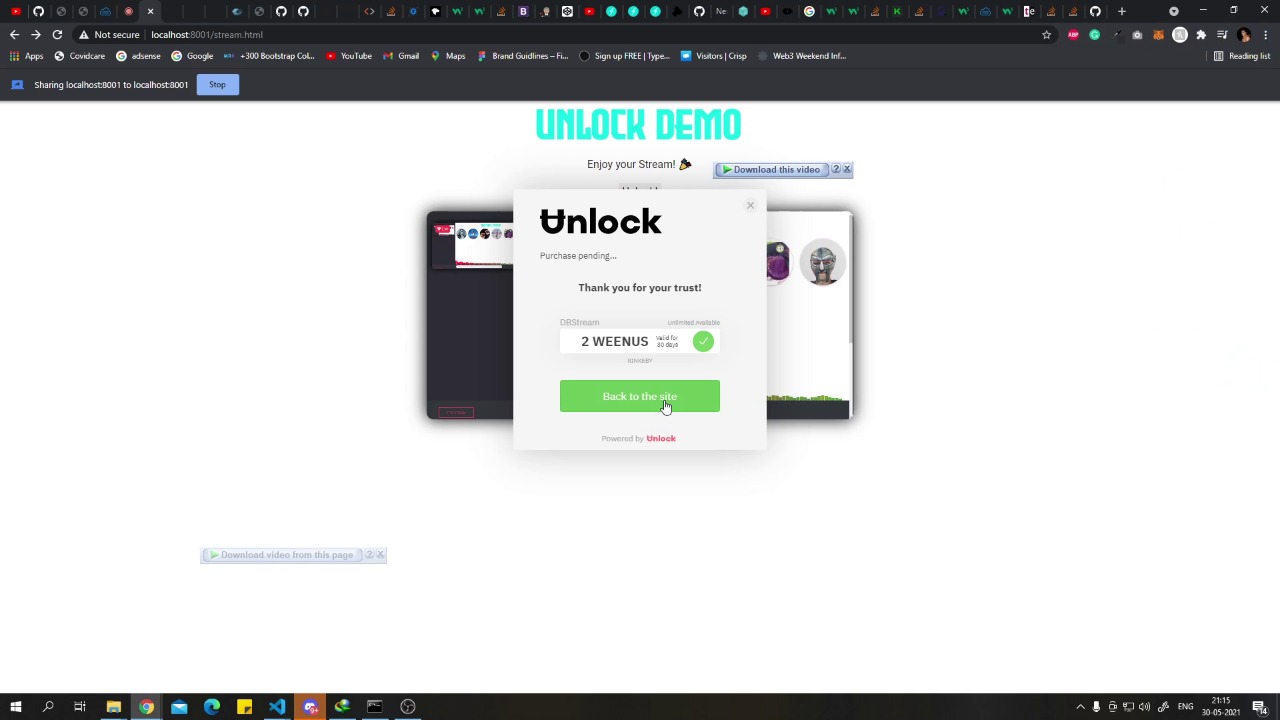Click the UNLOCK DEMO heading
Image resolution: width=1280 pixels, height=720 pixels.
[638, 125]
